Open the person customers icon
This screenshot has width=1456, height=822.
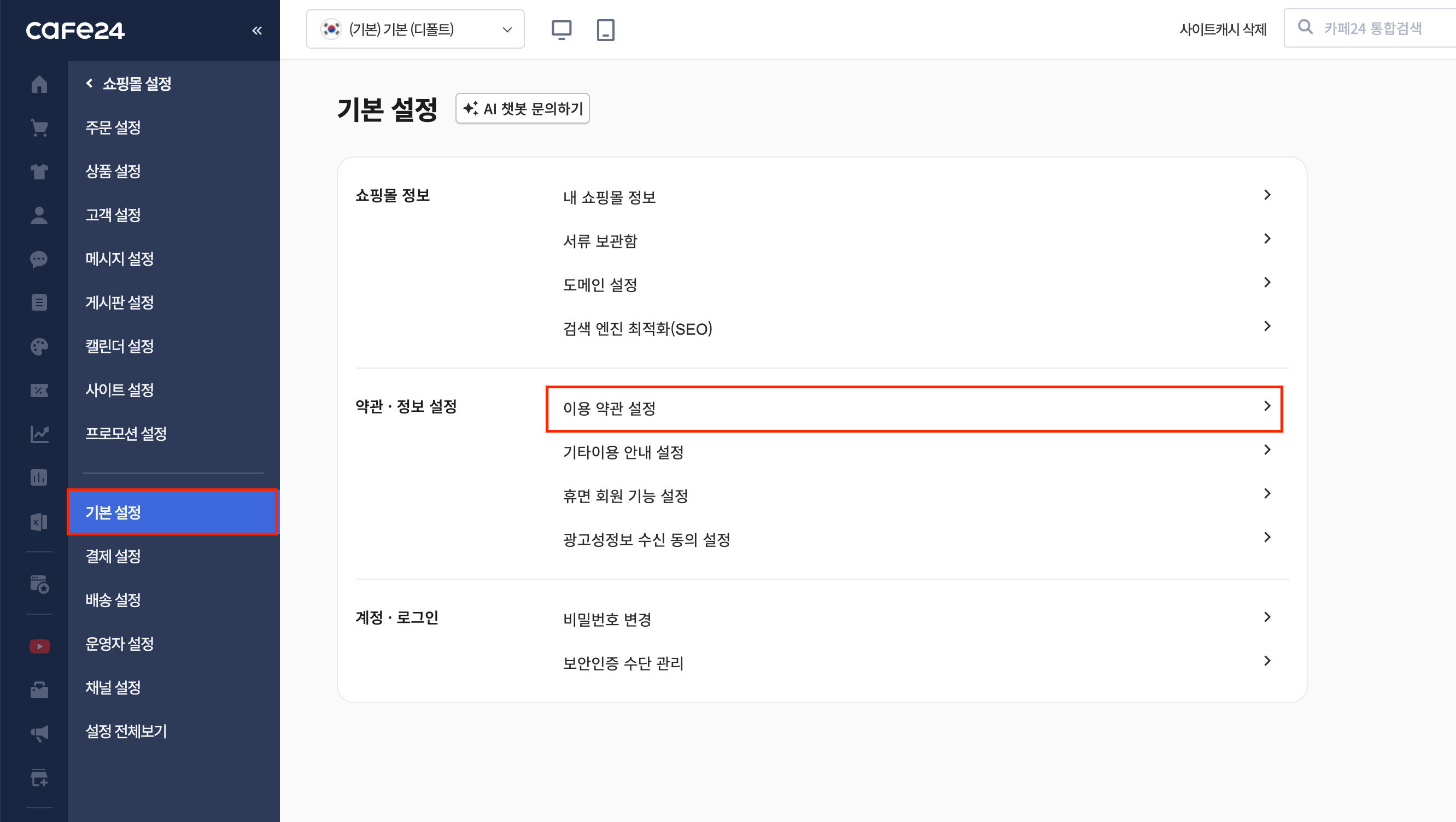coord(39,215)
